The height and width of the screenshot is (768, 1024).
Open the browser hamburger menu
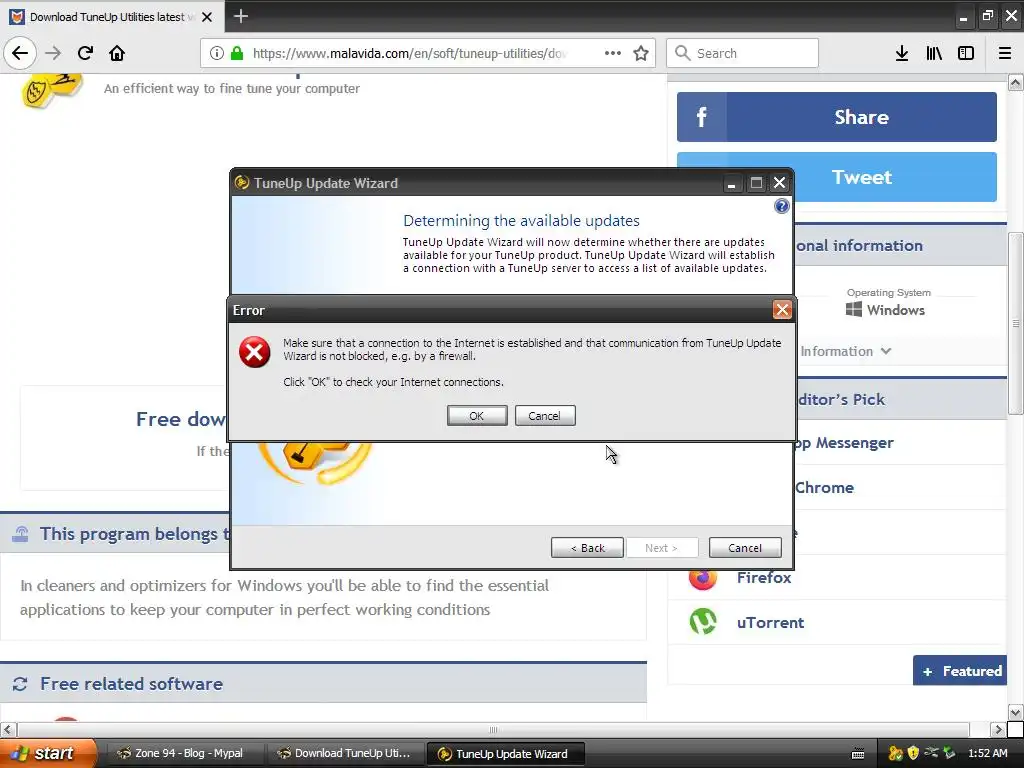tap(1005, 53)
